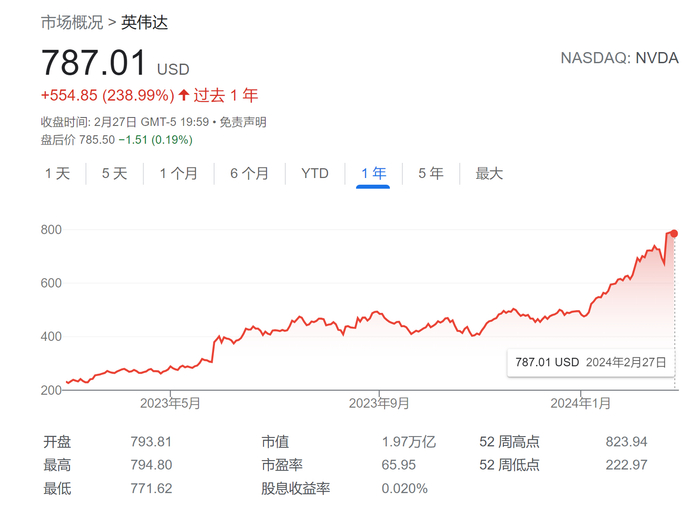Click the 2023年5月 axis label

click(x=170, y=403)
